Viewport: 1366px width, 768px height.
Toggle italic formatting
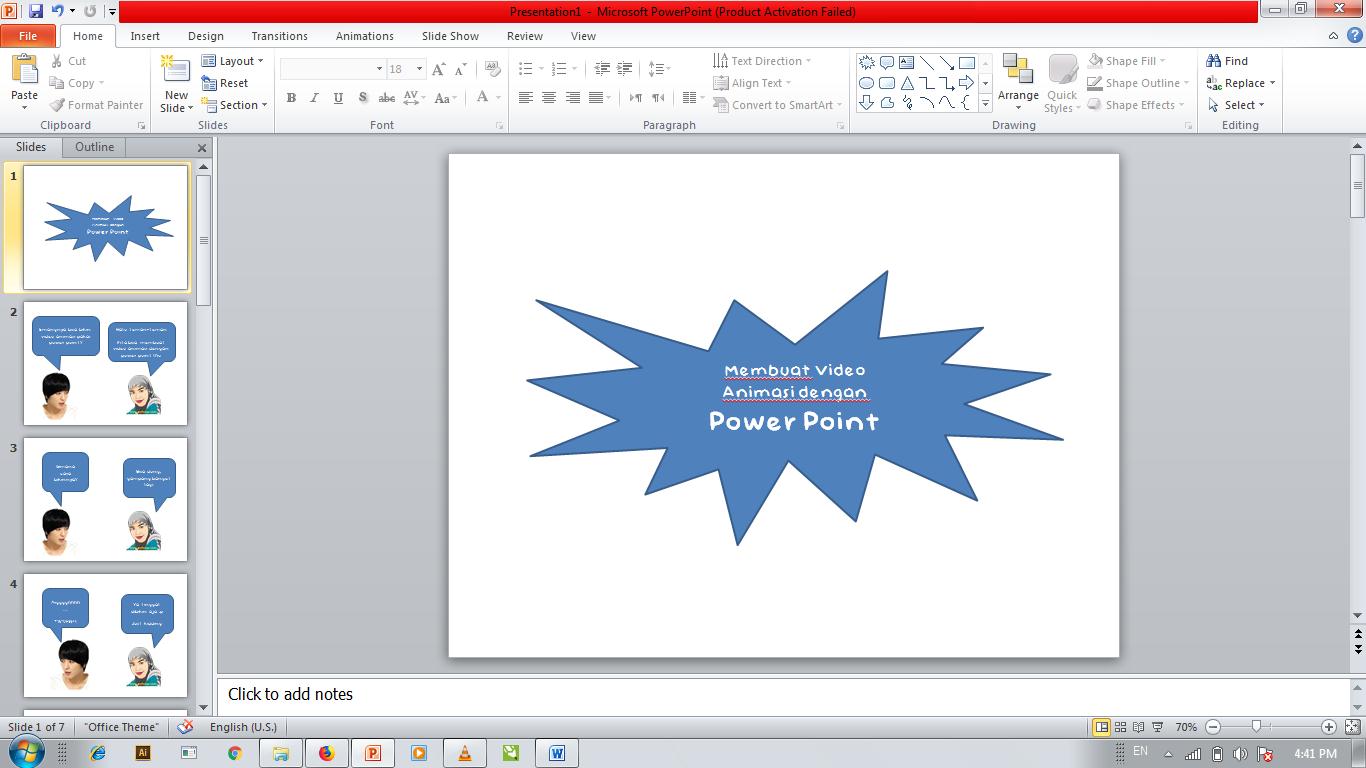coord(314,98)
